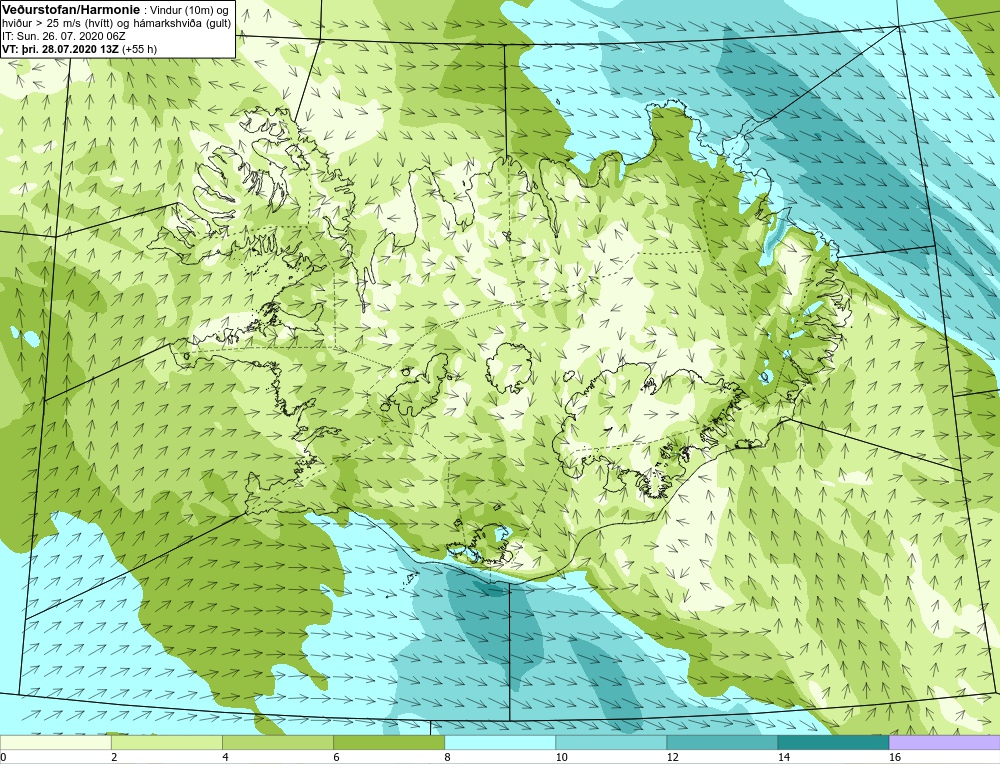The width and height of the screenshot is (1000, 764).
Task: Click the 10–12 m/s turquoise legend swatch
Action: click(610, 742)
